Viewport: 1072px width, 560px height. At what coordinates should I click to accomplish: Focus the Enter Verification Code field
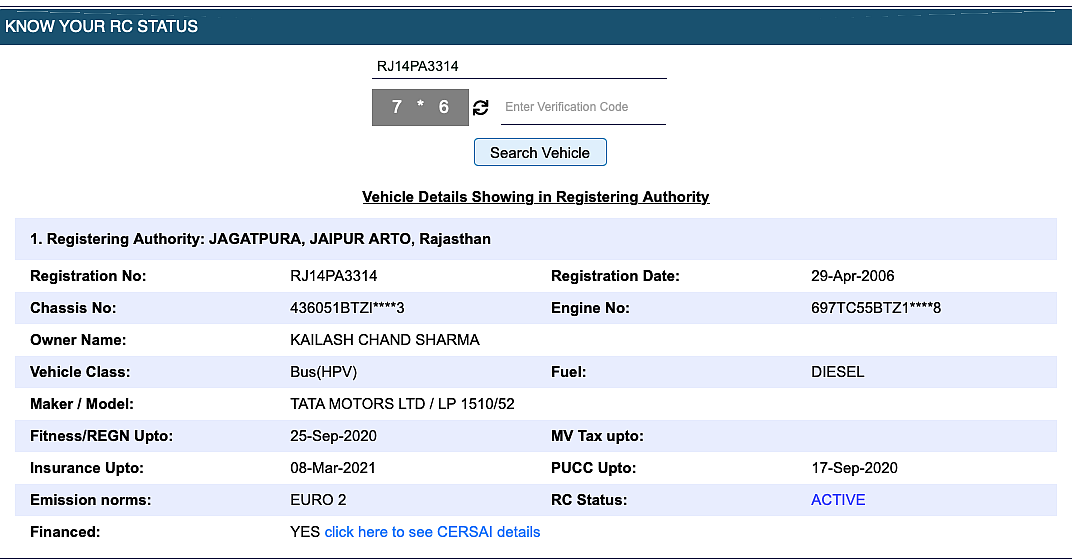coord(583,107)
